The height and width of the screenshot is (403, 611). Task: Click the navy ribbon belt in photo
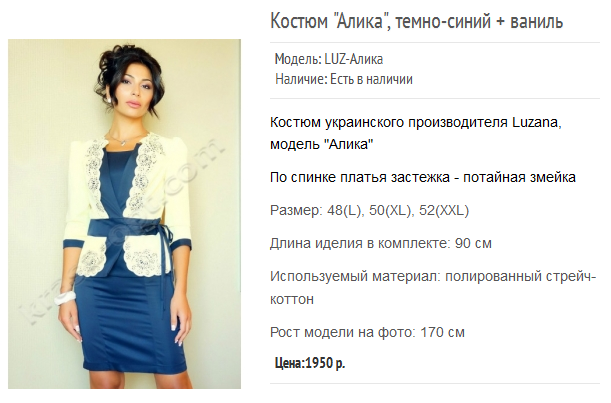(129, 228)
